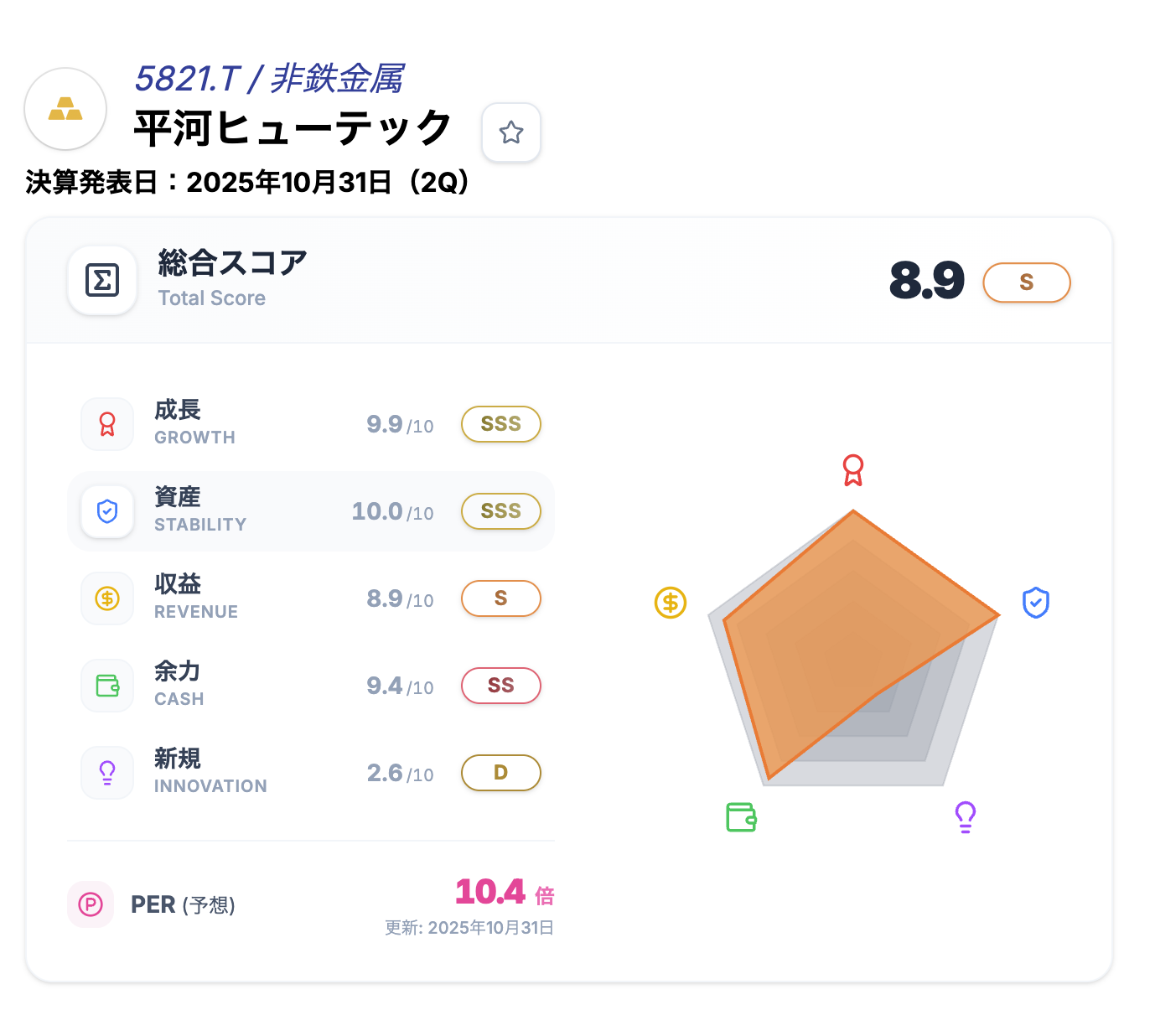Toggle the favorite star button
The height and width of the screenshot is (1036, 1155).
(x=511, y=132)
